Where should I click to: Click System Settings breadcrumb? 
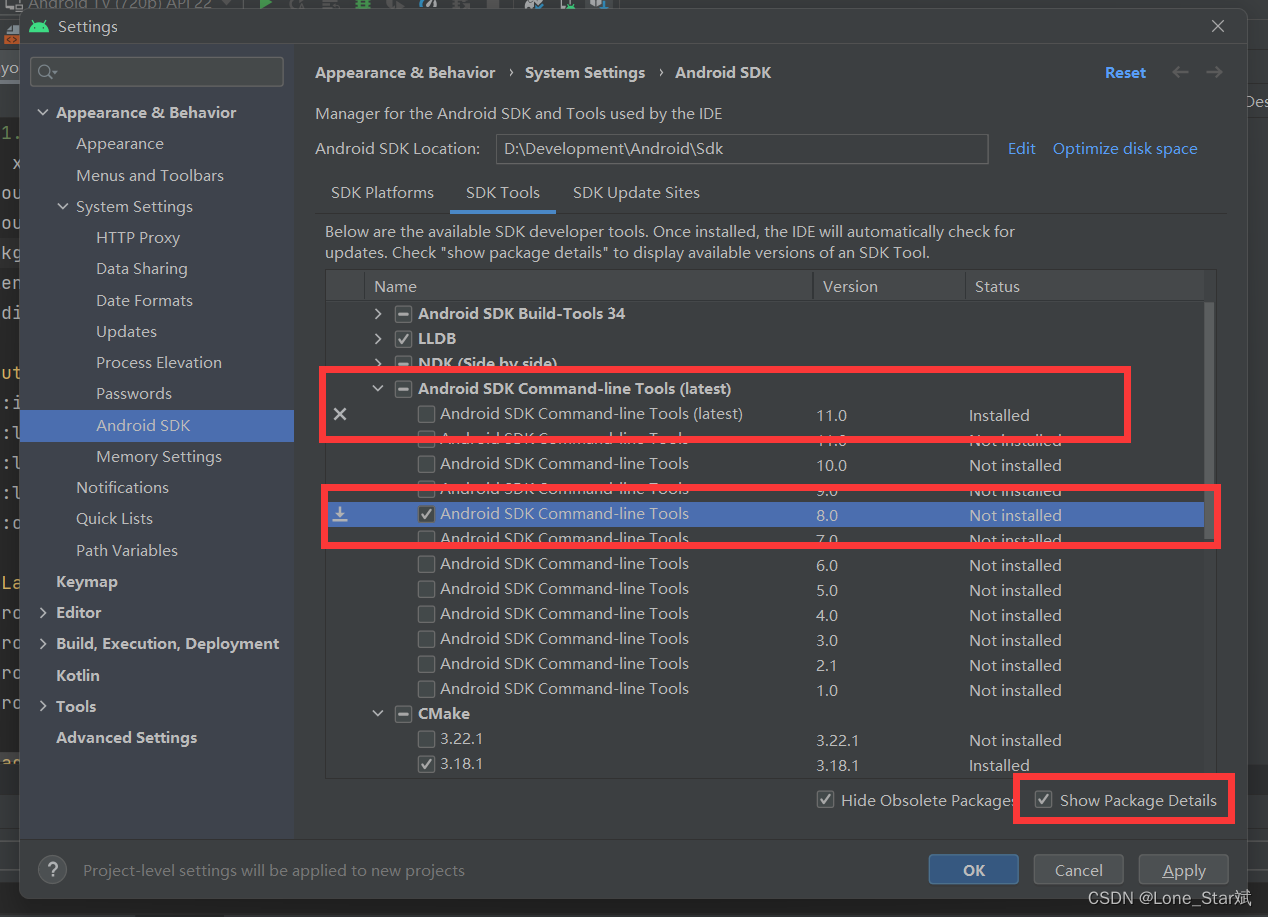(x=585, y=73)
